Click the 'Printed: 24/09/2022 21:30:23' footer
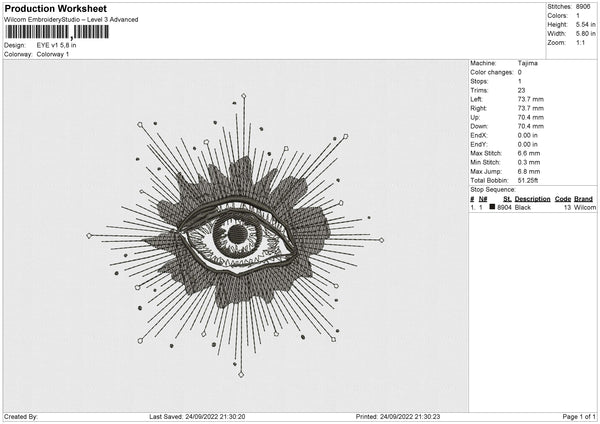600x424 pixels. click(x=398, y=416)
